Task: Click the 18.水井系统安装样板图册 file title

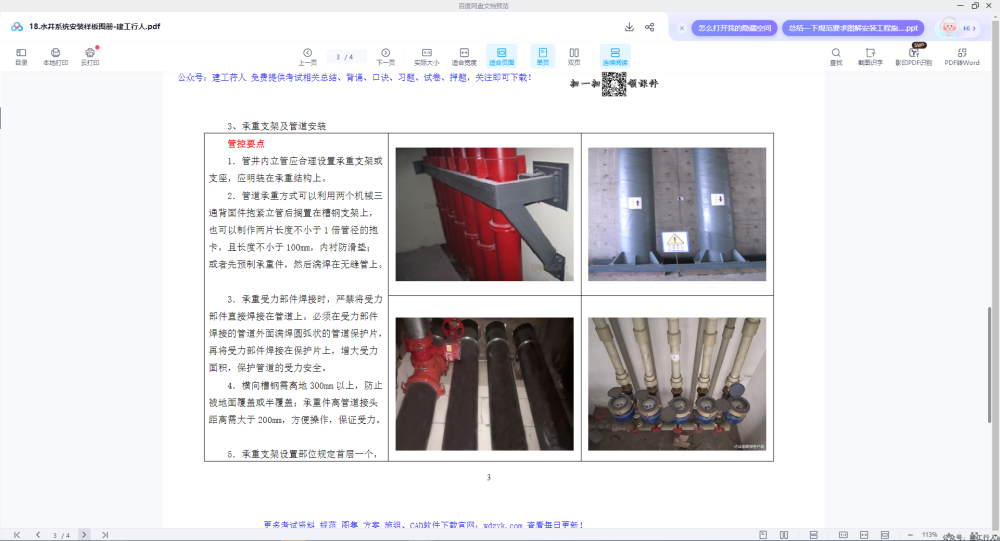Action: (x=94, y=27)
